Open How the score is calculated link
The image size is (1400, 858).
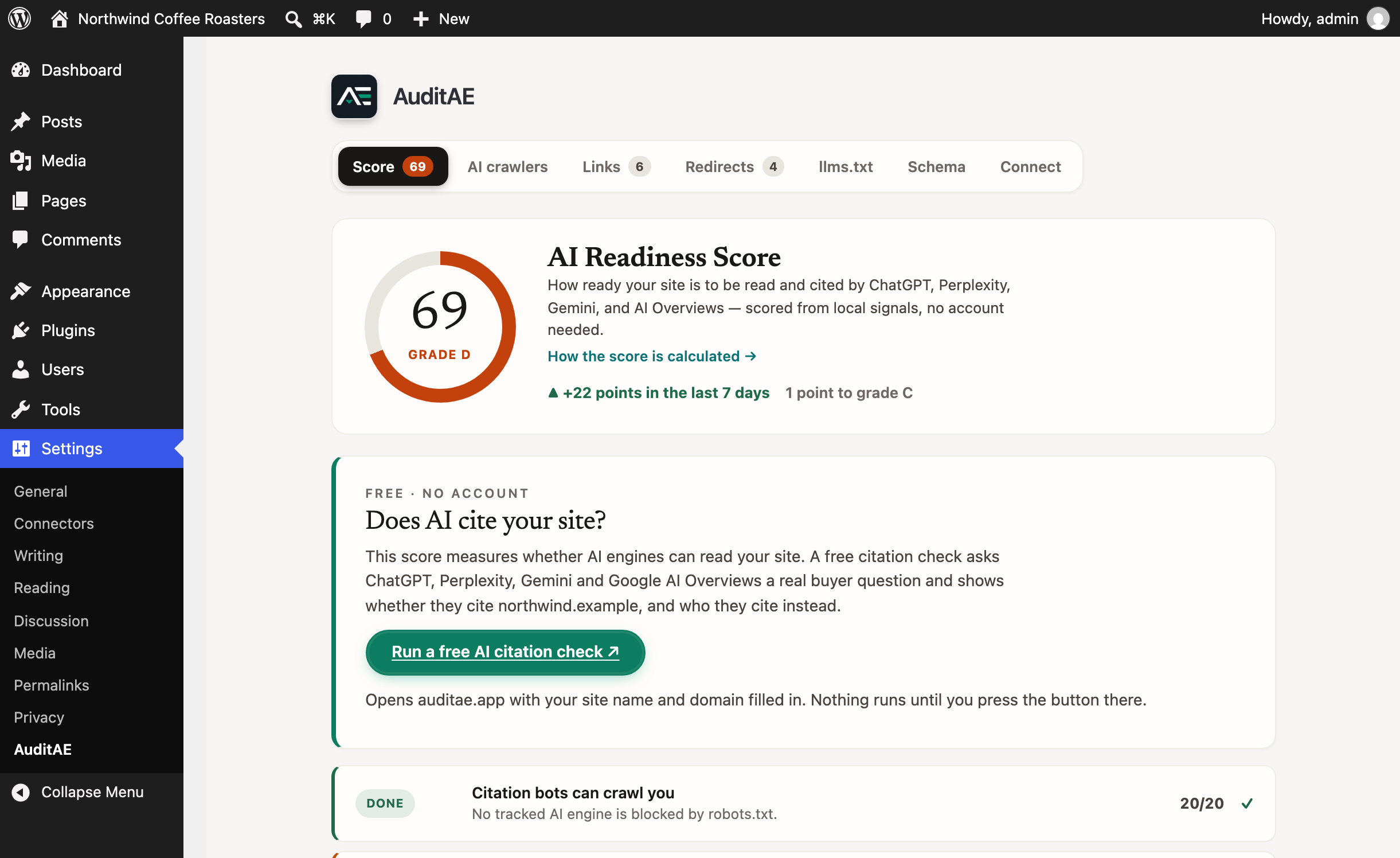652,356
